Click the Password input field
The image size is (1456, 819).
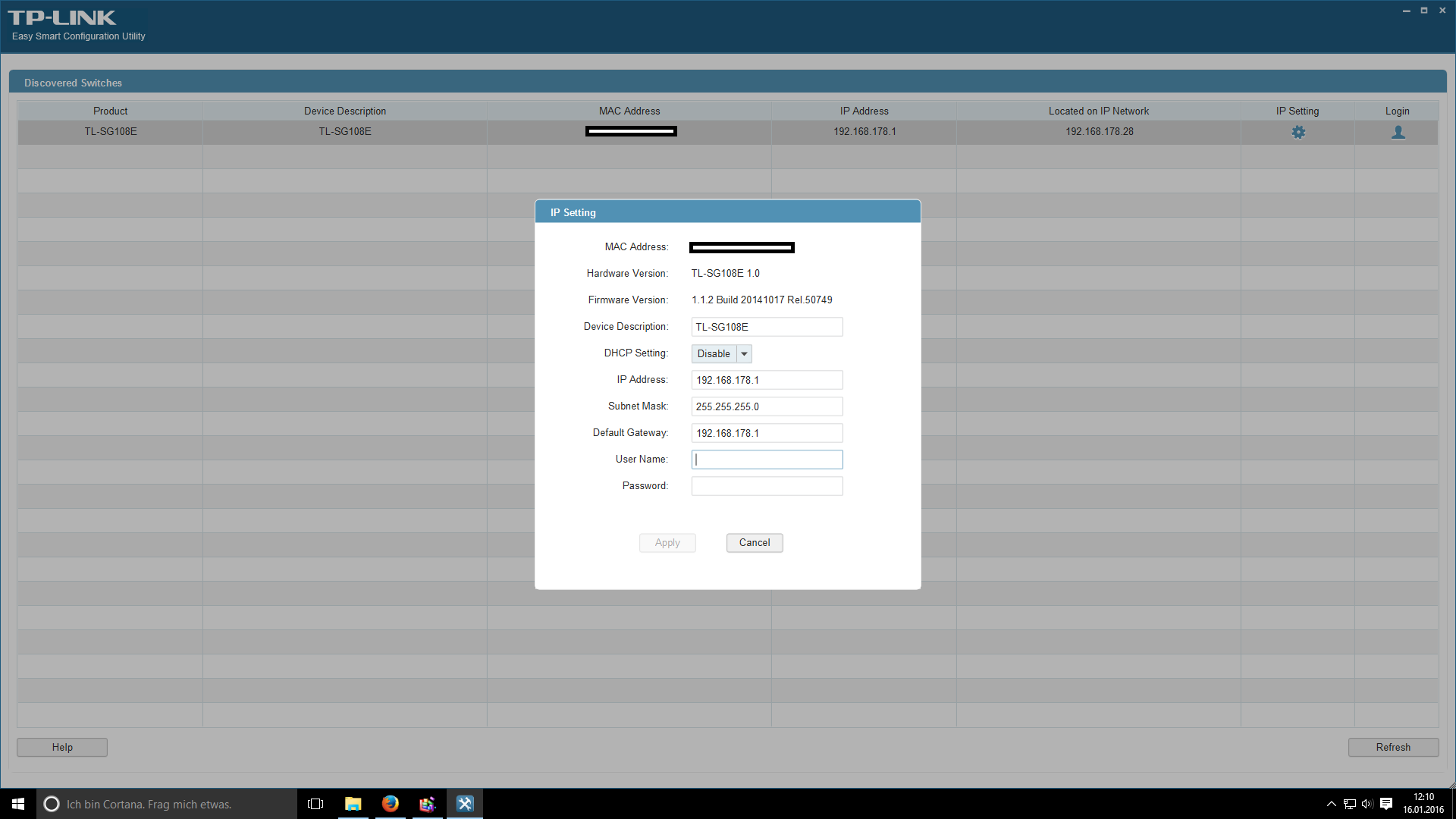coord(767,486)
